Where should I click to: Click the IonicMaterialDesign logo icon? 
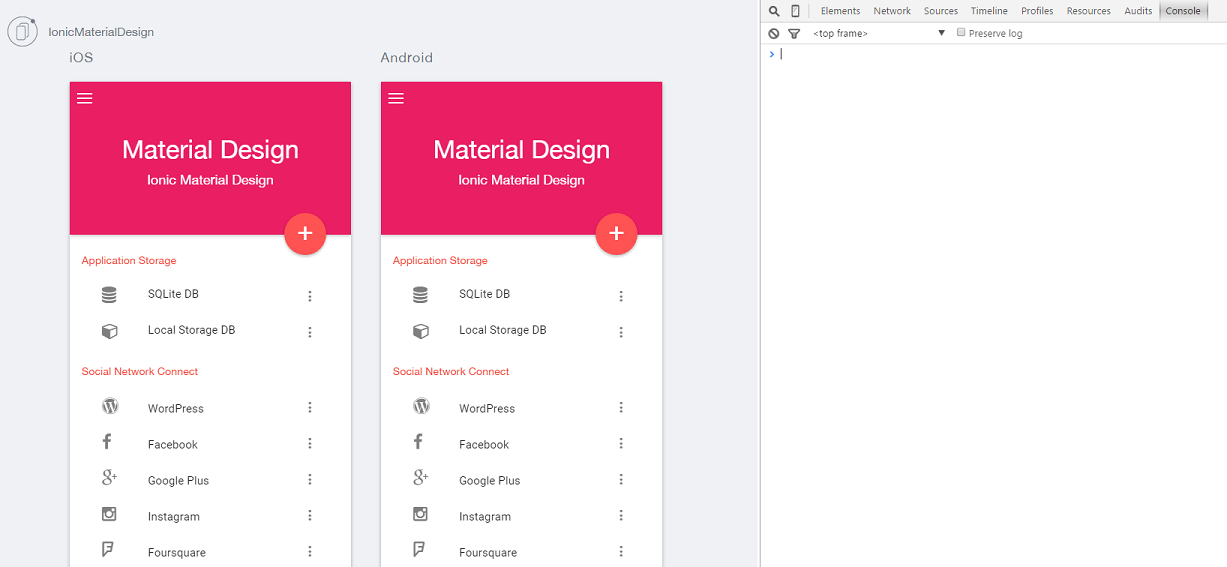(x=22, y=32)
